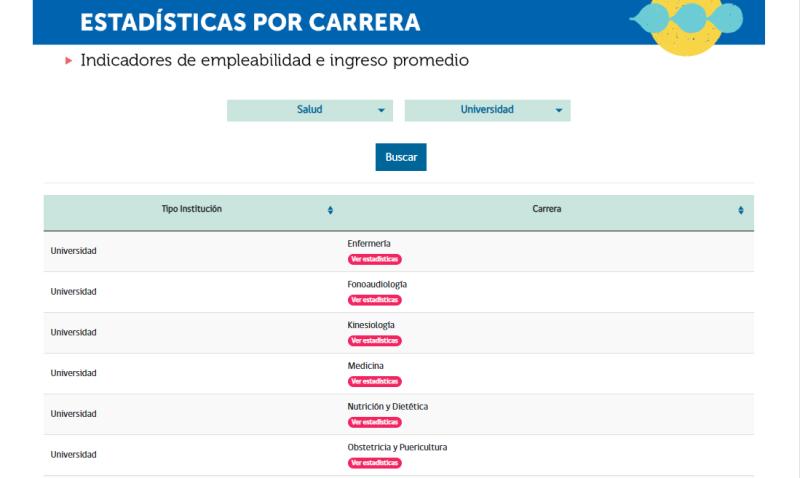Sort by Tipo Institución arrow icon
This screenshot has width=800, height=478.
[x=330, y=210]
